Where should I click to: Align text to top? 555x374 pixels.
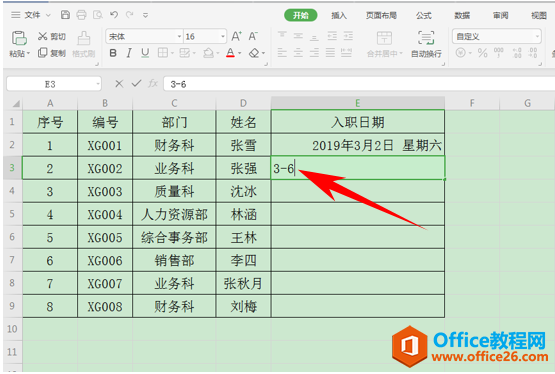point(282,35)
